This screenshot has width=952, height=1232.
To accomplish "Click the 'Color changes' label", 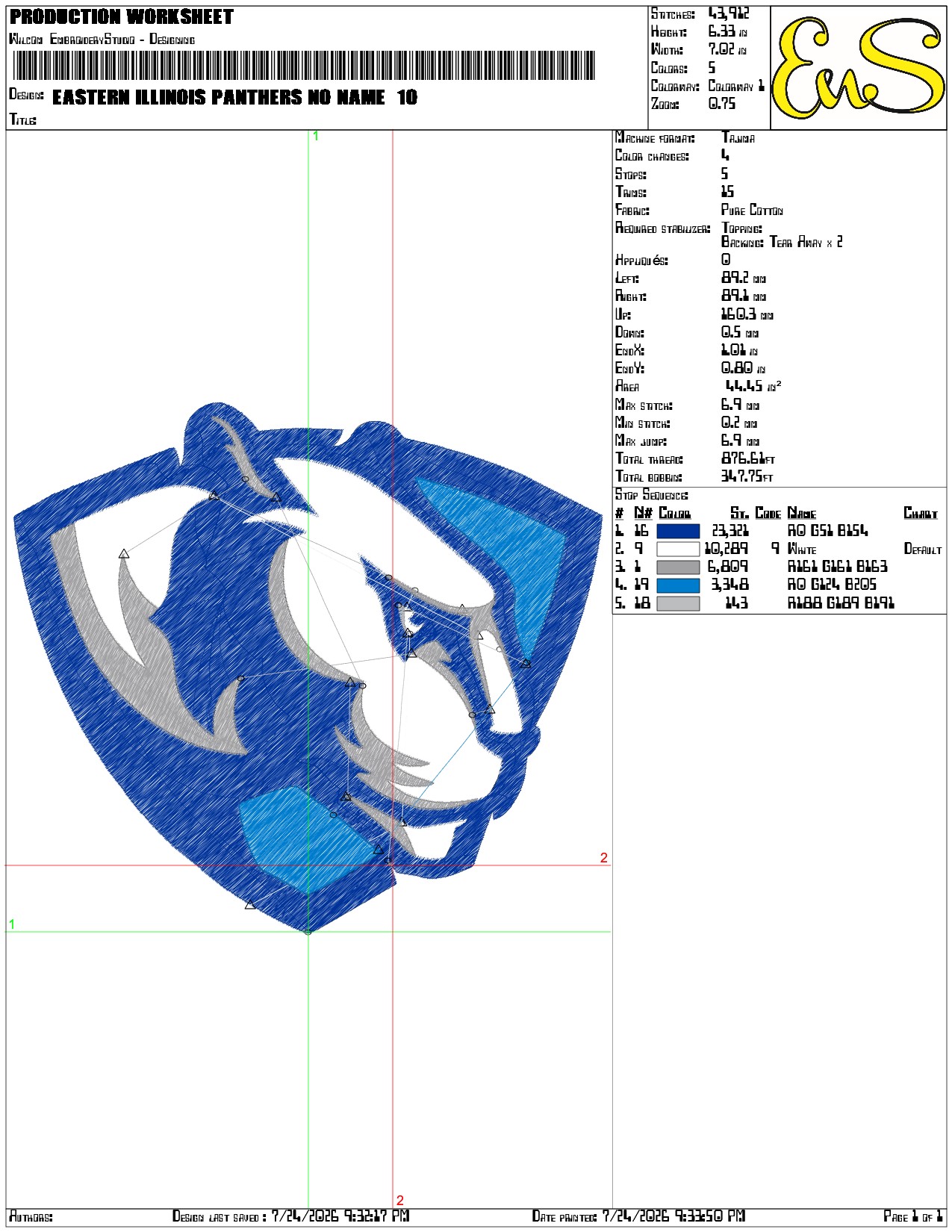I will click(x=652, y=156).
